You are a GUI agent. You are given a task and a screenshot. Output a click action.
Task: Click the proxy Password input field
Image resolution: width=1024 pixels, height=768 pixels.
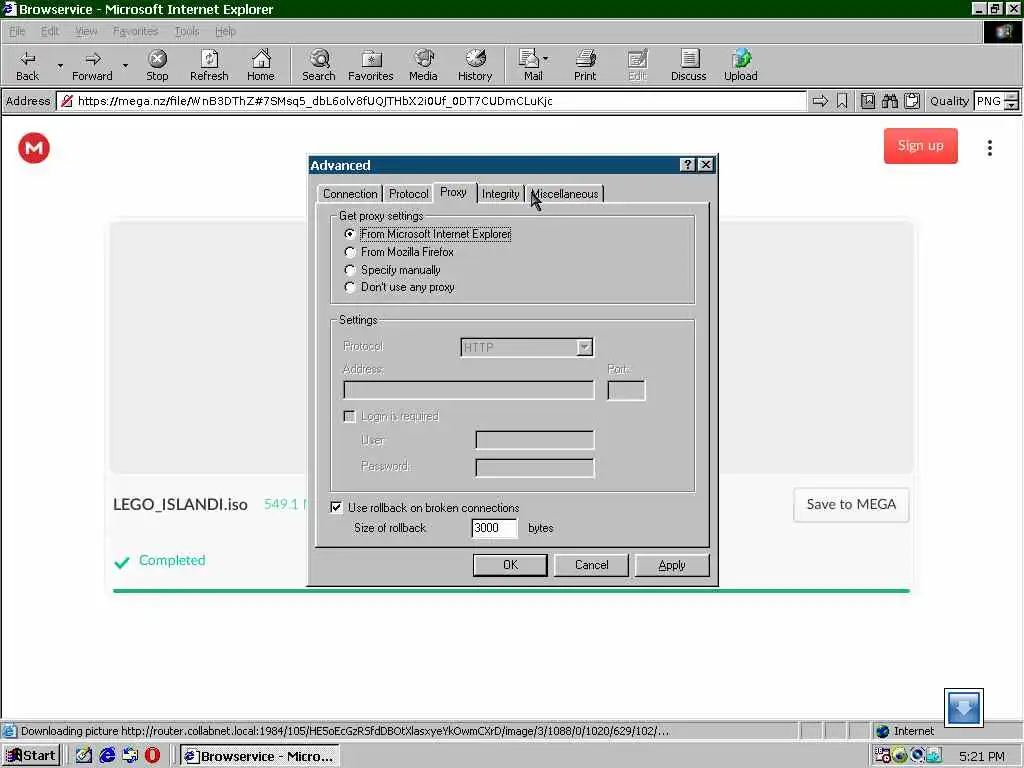tap(535, 468)
